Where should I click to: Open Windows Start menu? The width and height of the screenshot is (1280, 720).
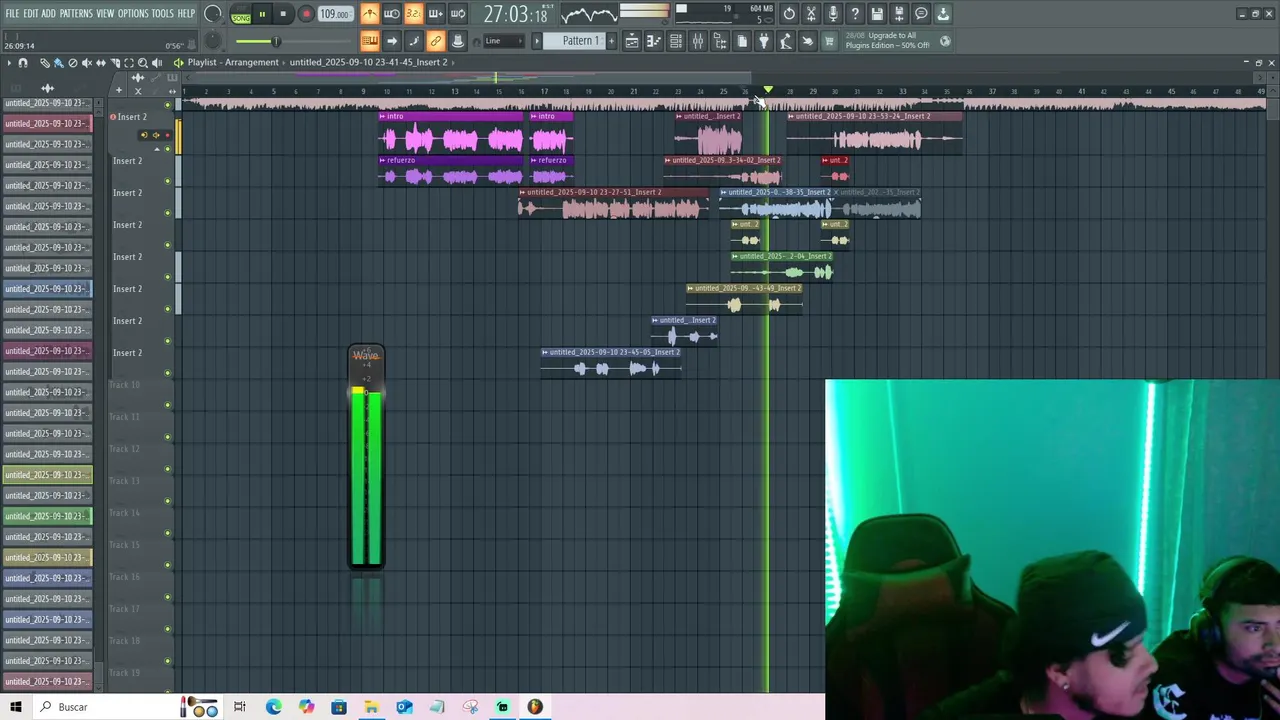coord(15,707)
